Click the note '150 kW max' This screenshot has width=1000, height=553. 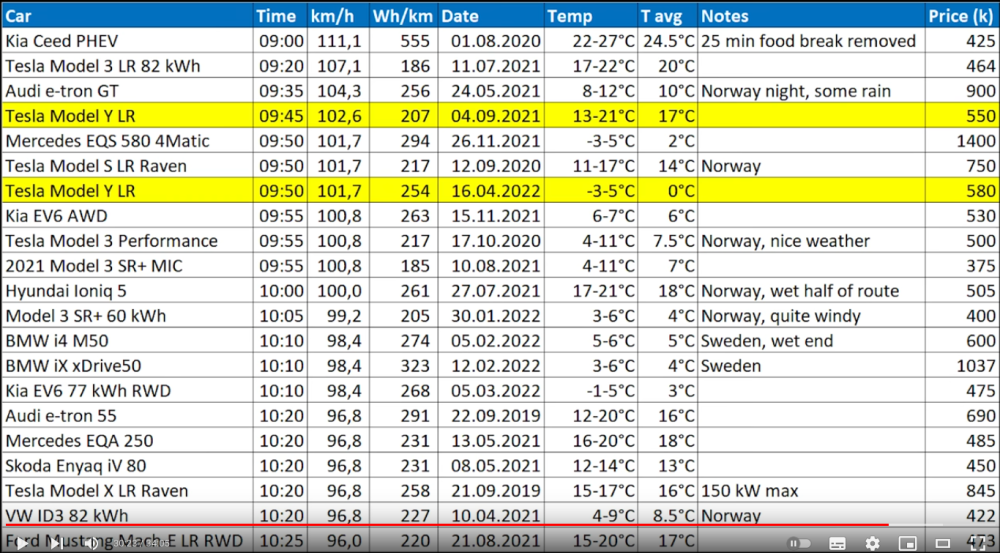tap(749, 490)
